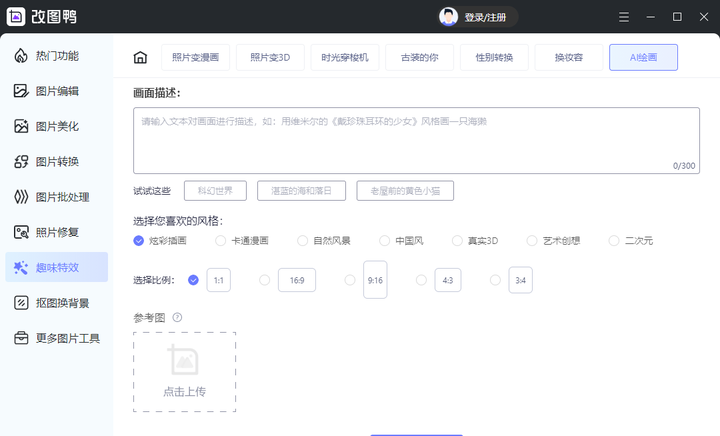Choose the 4:3 ratio radio
The height and width of the screenshot is (436, 720).
pyautogui.click(x=421, y=280)
